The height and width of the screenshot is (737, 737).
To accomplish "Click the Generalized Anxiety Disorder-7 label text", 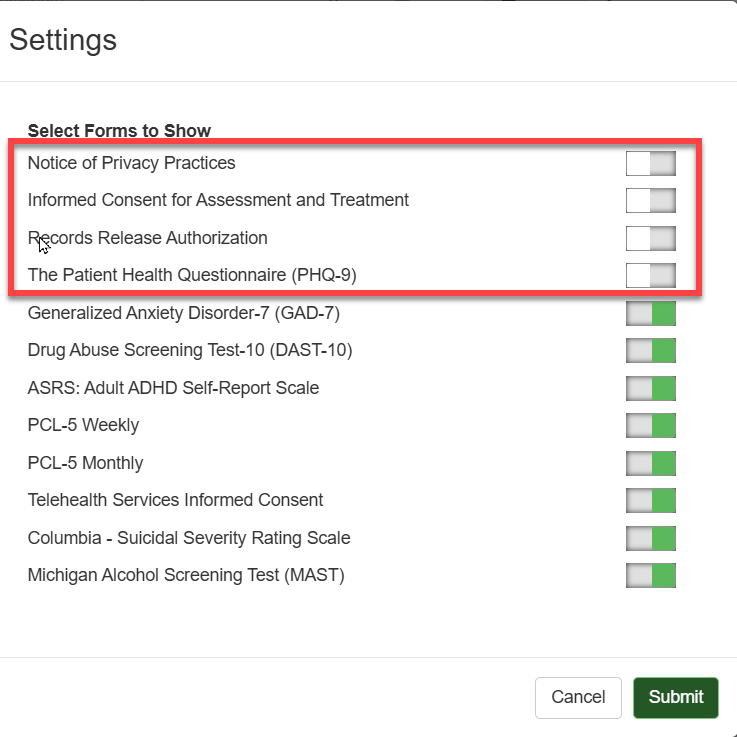I will click(x=184, y=313).
